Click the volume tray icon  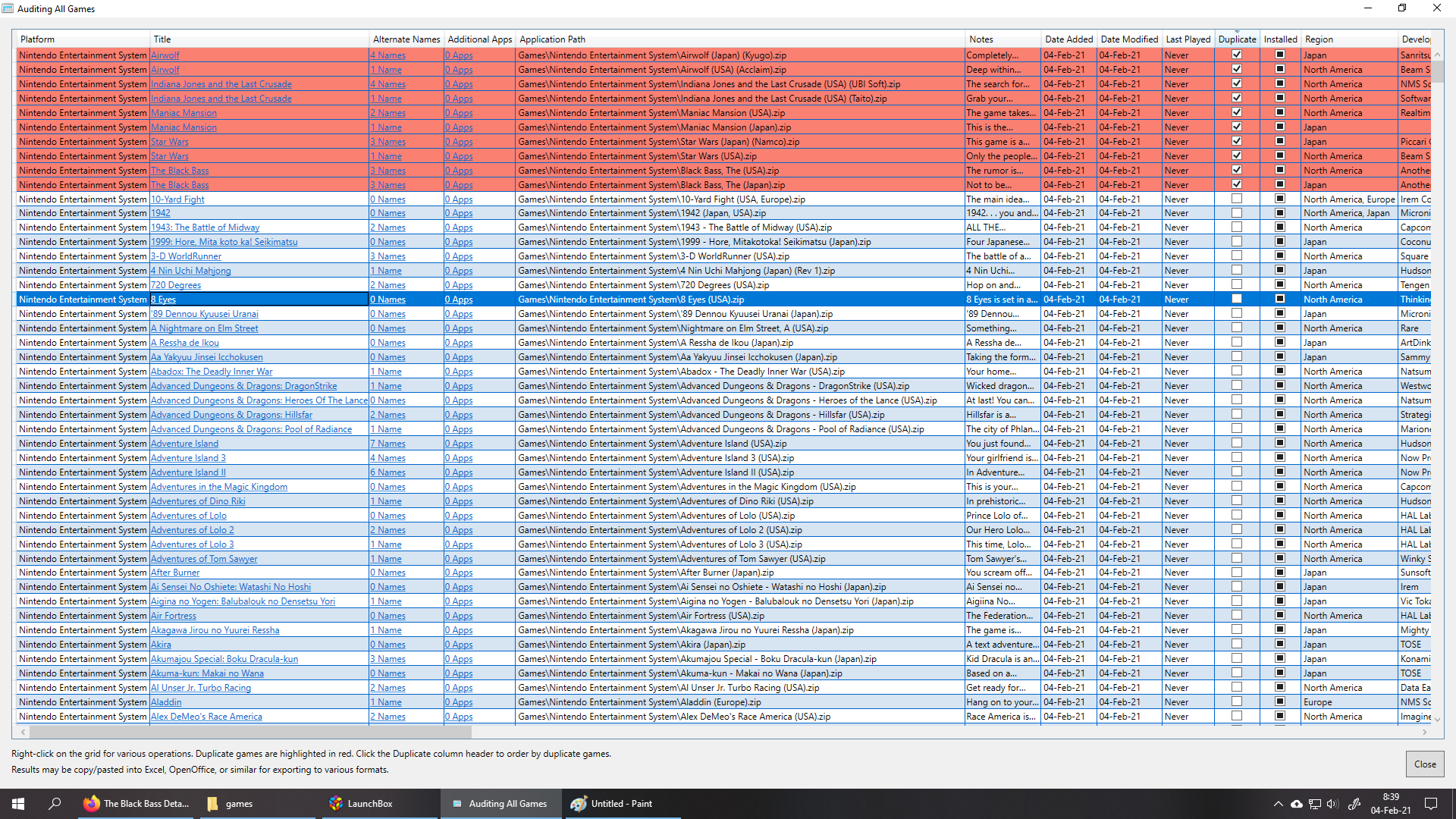click(x=1333, y=804)
